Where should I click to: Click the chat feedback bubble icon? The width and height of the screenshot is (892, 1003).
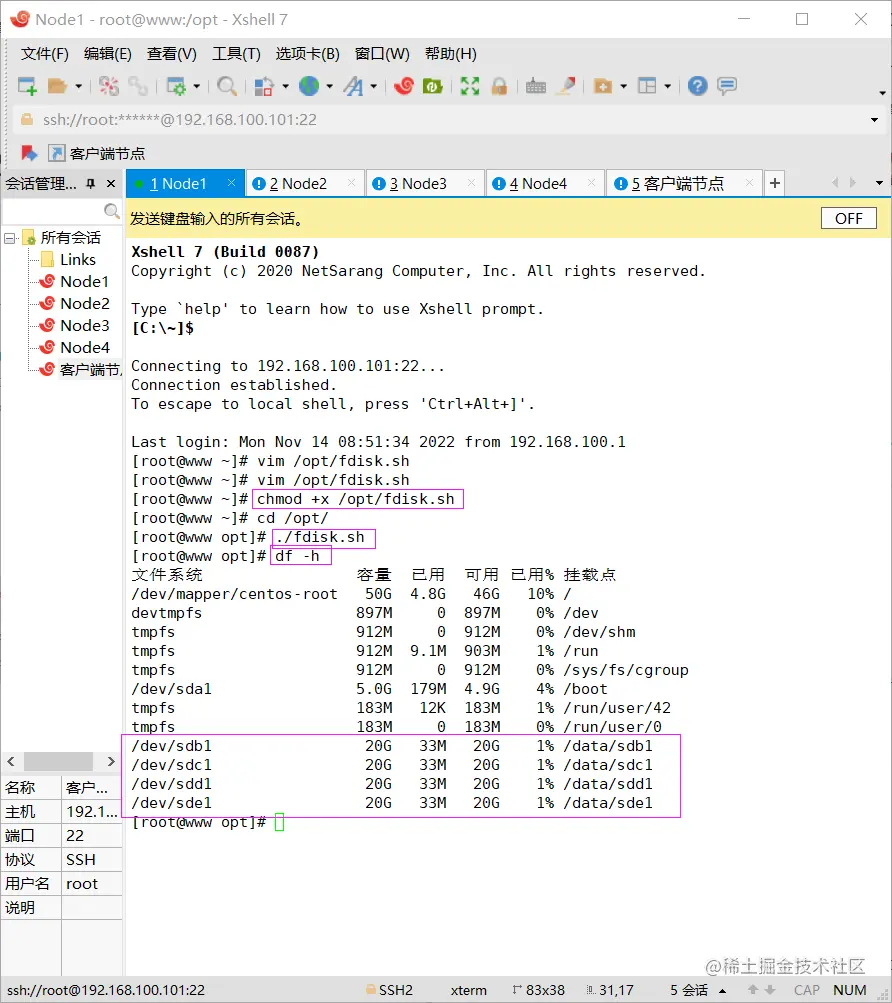[727, 86]
